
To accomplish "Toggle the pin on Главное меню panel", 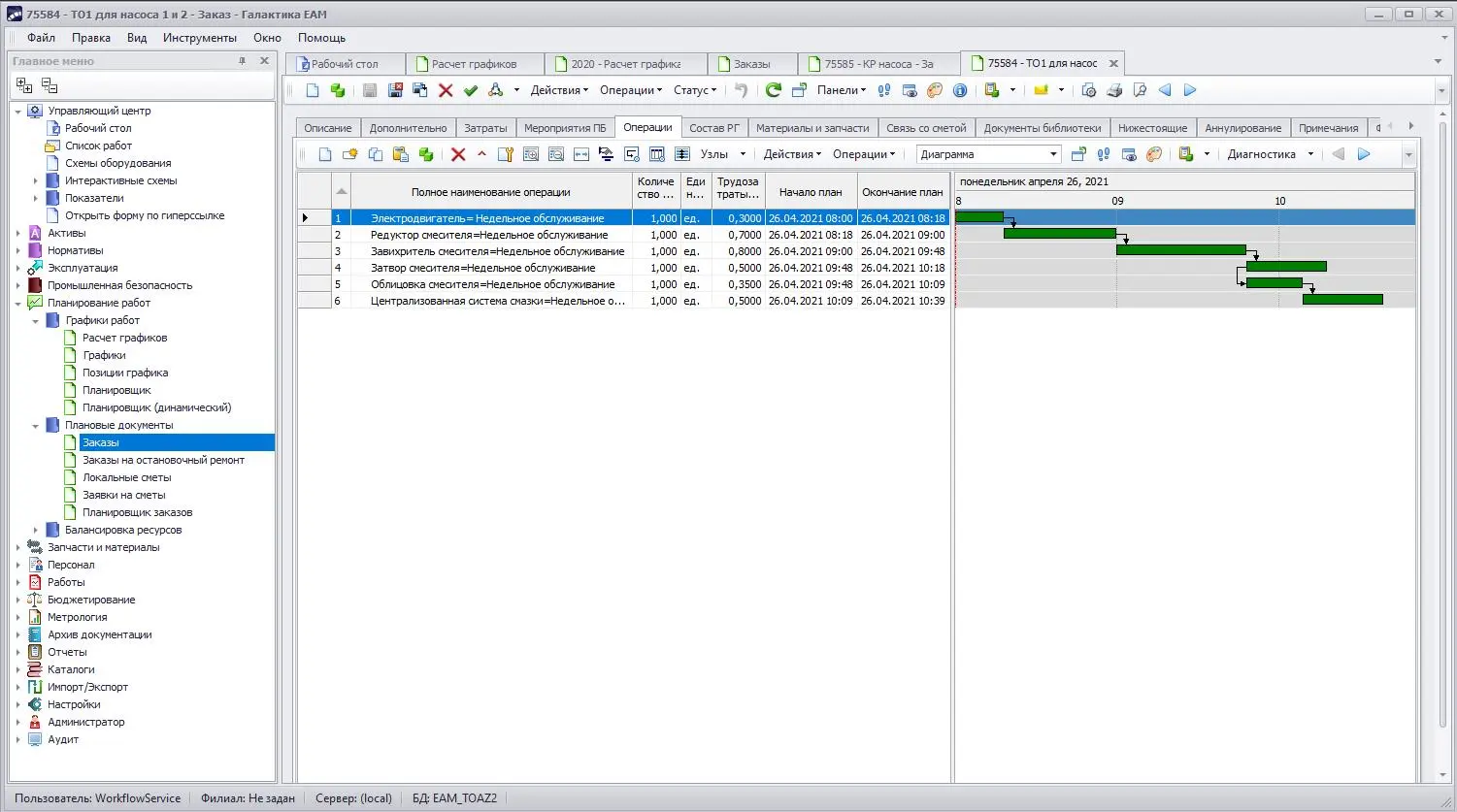I will click(243, 61).
